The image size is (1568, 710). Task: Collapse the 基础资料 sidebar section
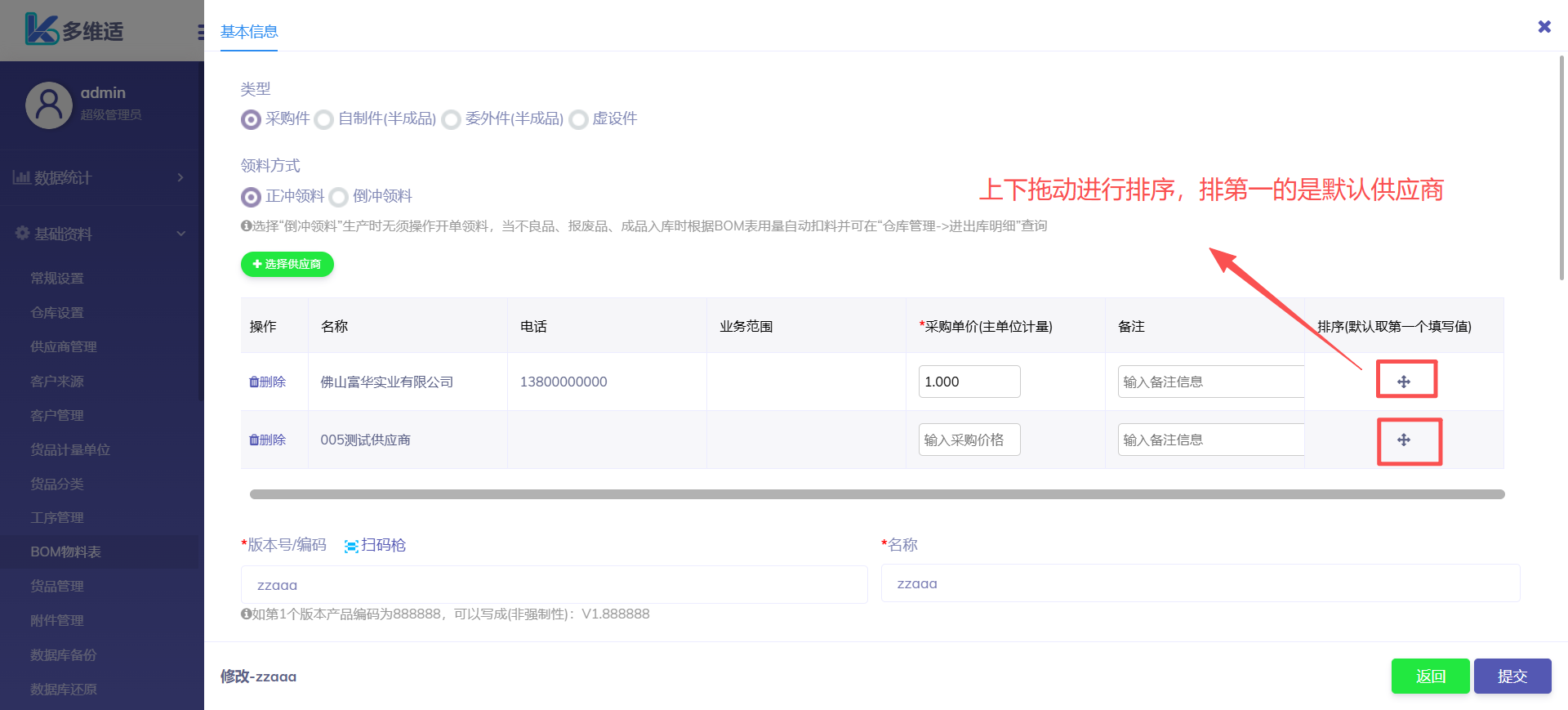click(x=98, y=234)
